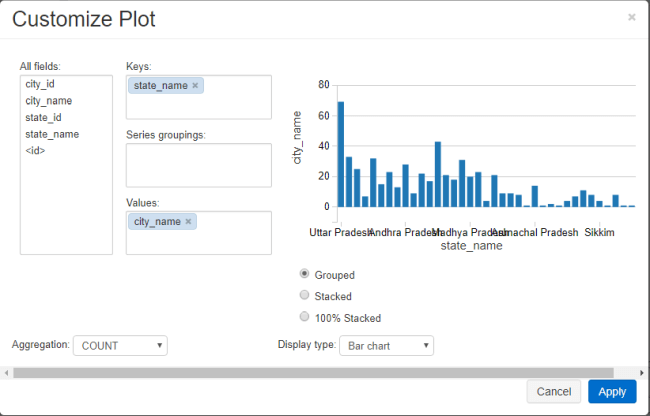Image resolution: width=650 pixels, height=416 pixels.
Task: Click inside Series groupings box
Action: (x=199, y=165)
